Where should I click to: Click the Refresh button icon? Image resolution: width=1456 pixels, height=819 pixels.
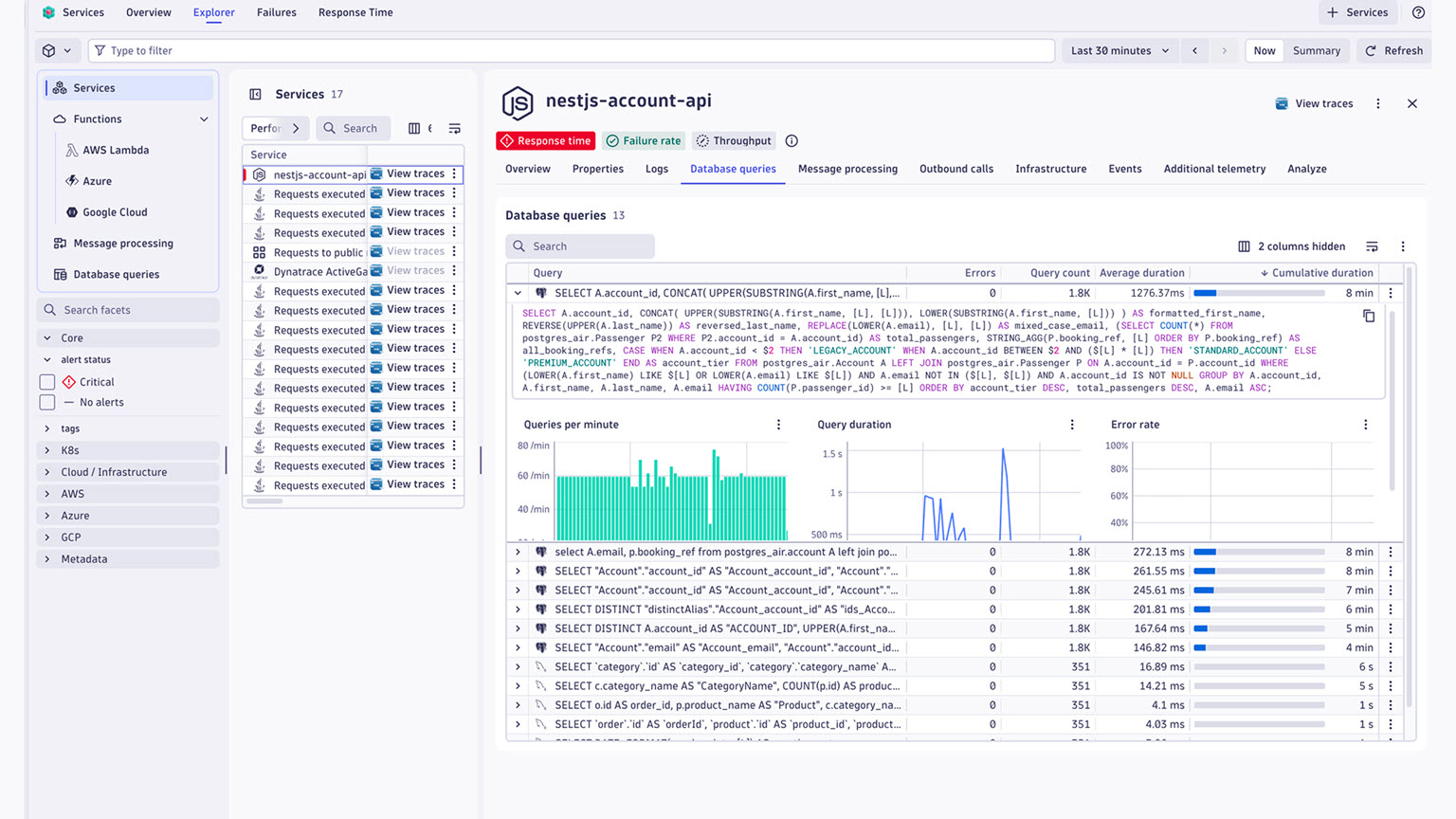pyautogui.click(x=1371, y=51)
